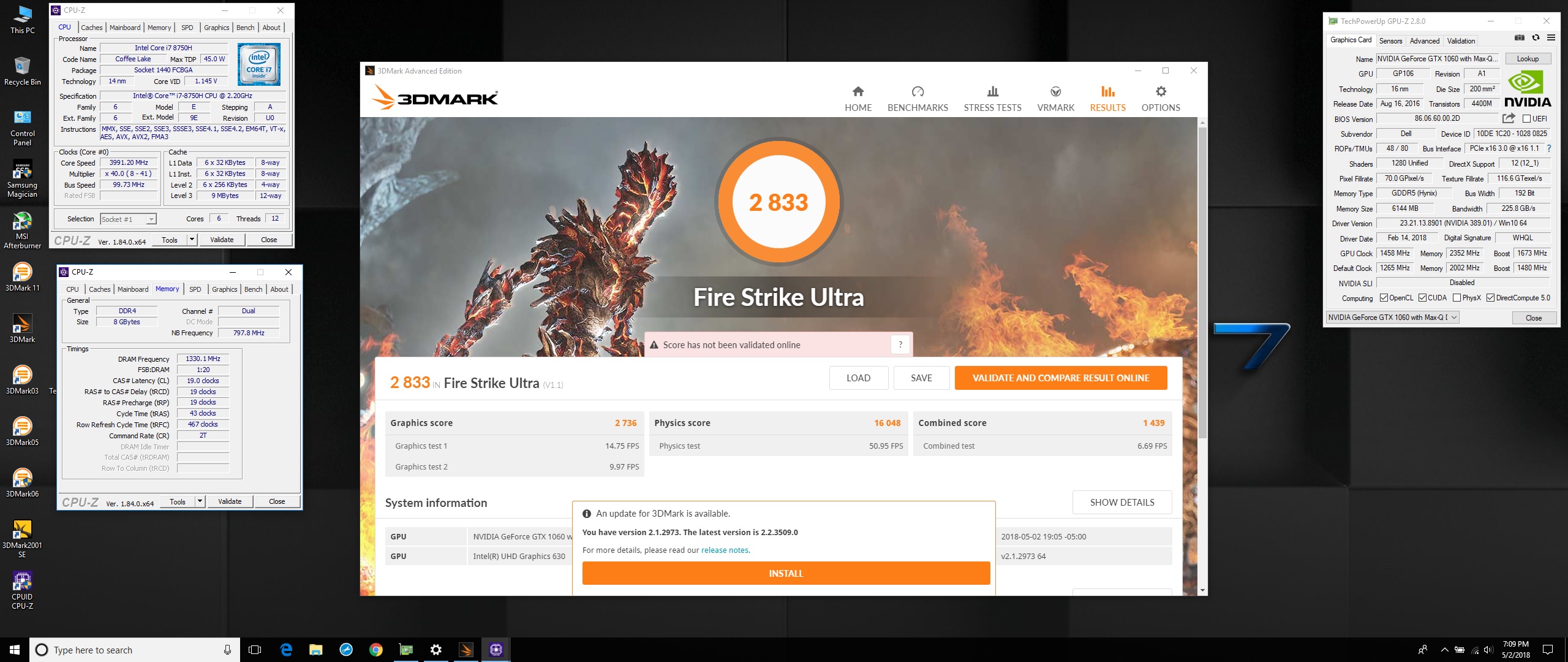Save GPU BIOS via share arrow icon
Viewport: 1568px width, 662px height.
(x=1509, y=118)
